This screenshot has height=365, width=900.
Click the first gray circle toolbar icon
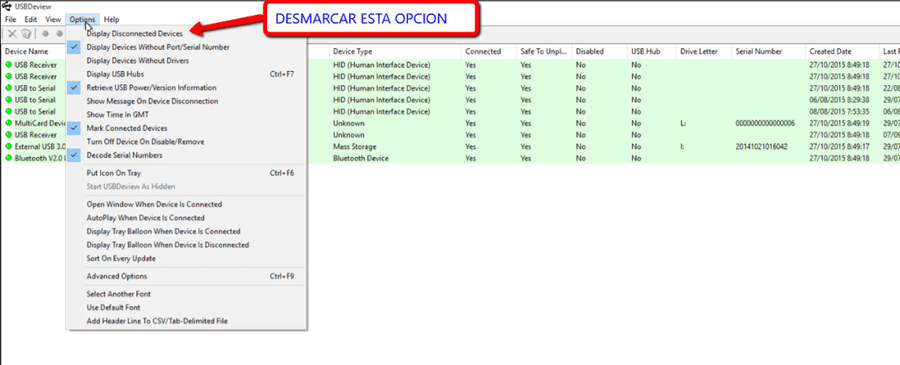tap(45, 34)
